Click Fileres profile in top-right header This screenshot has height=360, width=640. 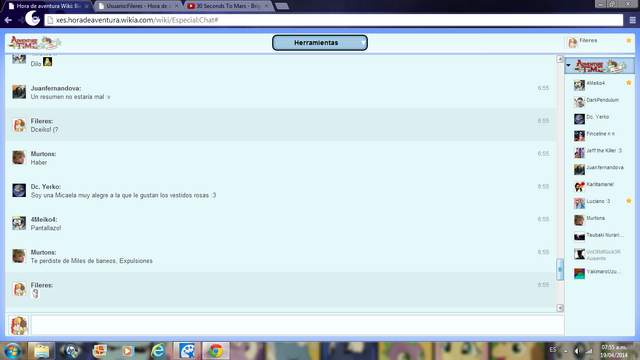(x=583, y=42)
